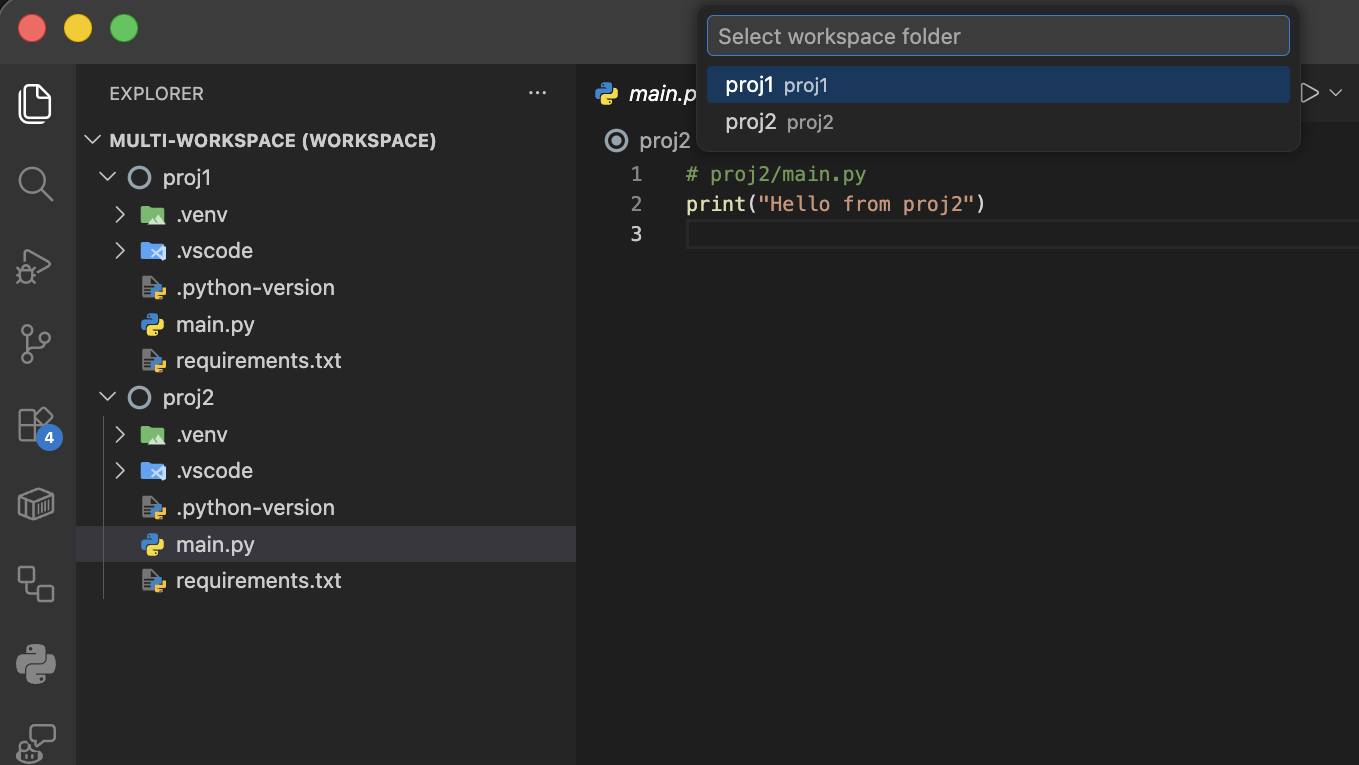Open the Remote Explorer view
Screen dimensions: 1359x765
coord(35,584)
